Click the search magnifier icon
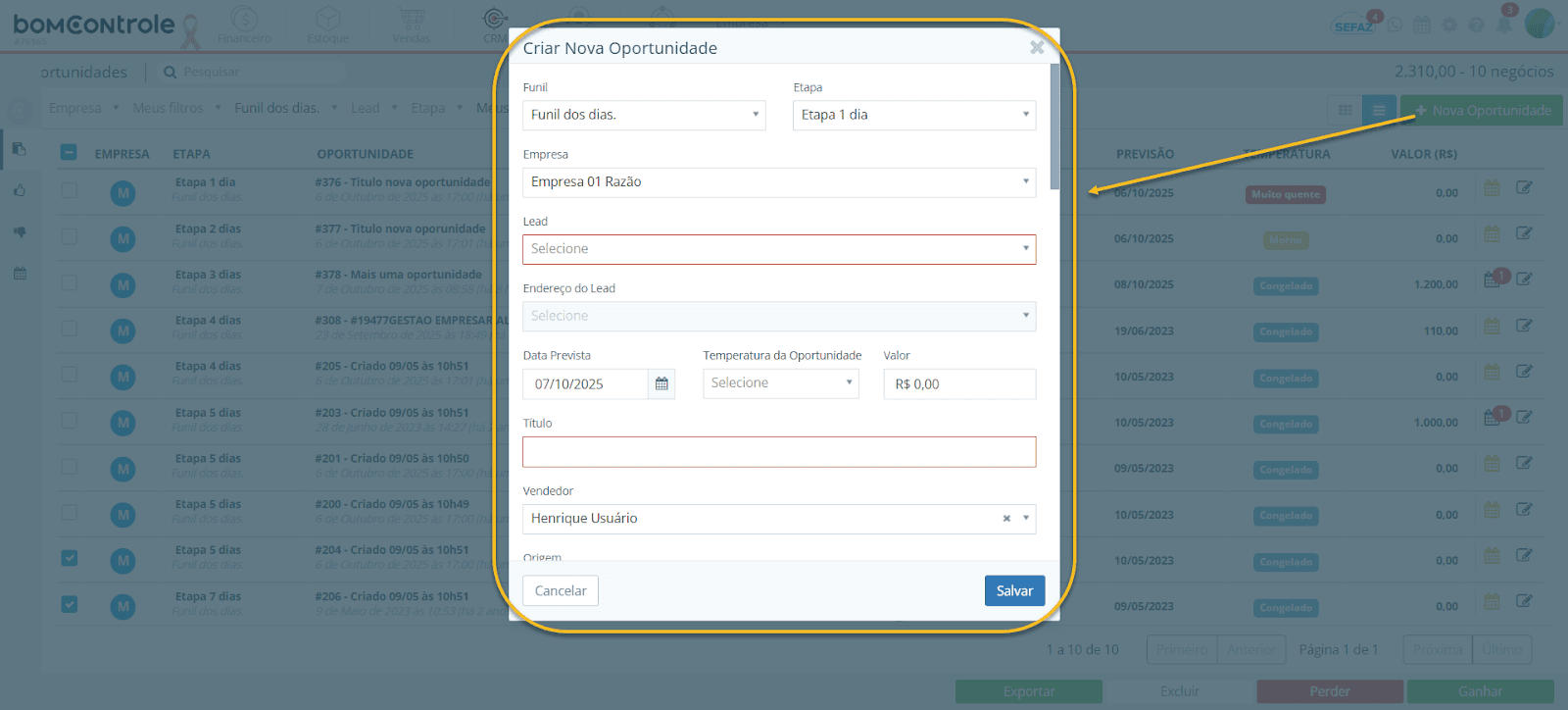The width and height of the screenshot is (1568, 710). pos(171,73)
